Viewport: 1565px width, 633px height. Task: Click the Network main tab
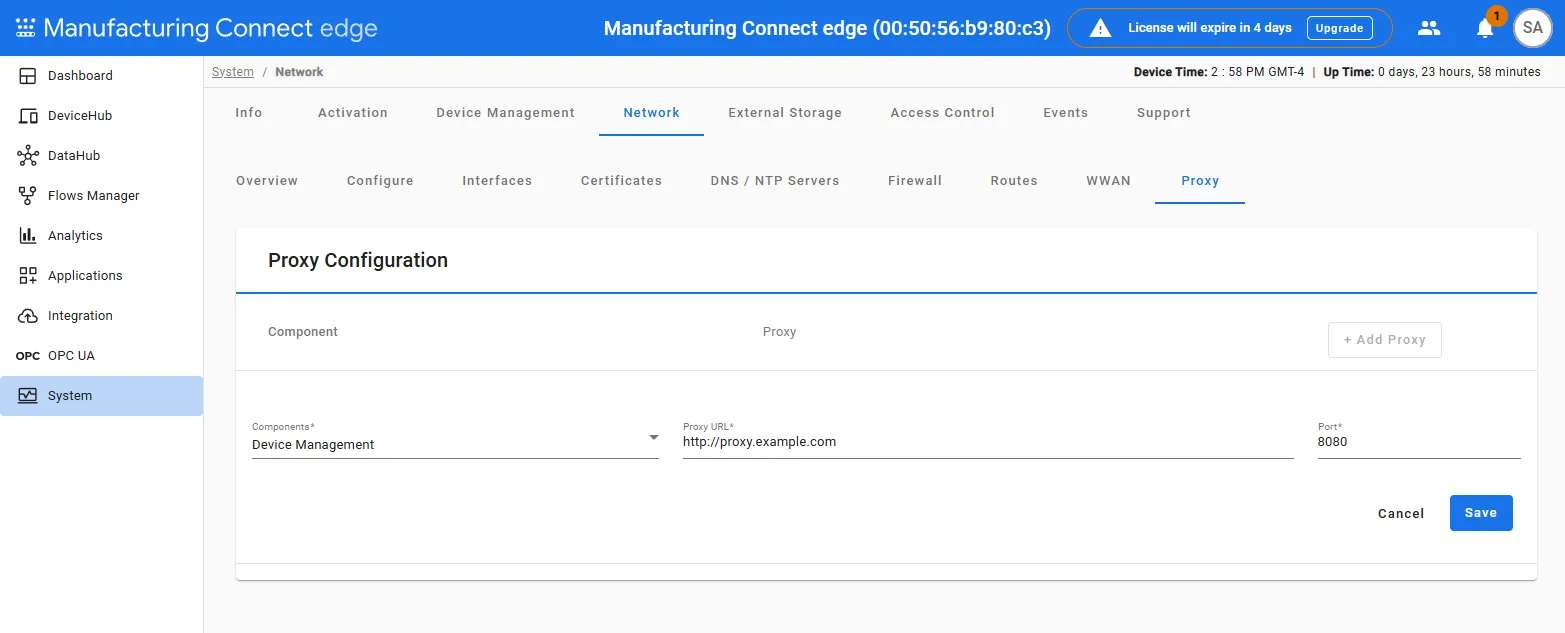coord(652,113)
